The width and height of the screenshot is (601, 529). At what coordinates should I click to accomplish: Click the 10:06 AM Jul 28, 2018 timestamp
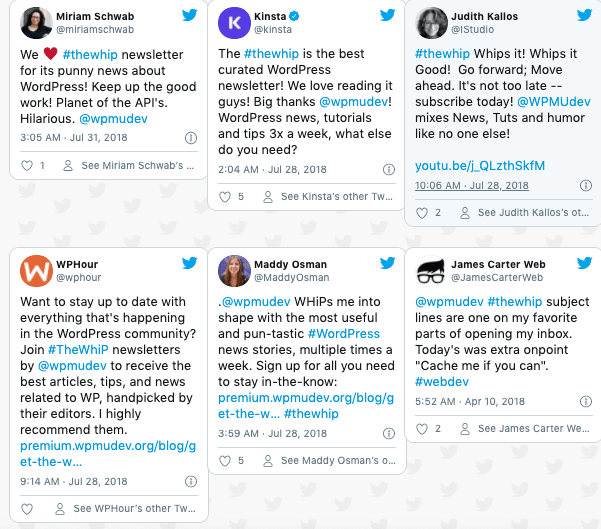(471, 185)
